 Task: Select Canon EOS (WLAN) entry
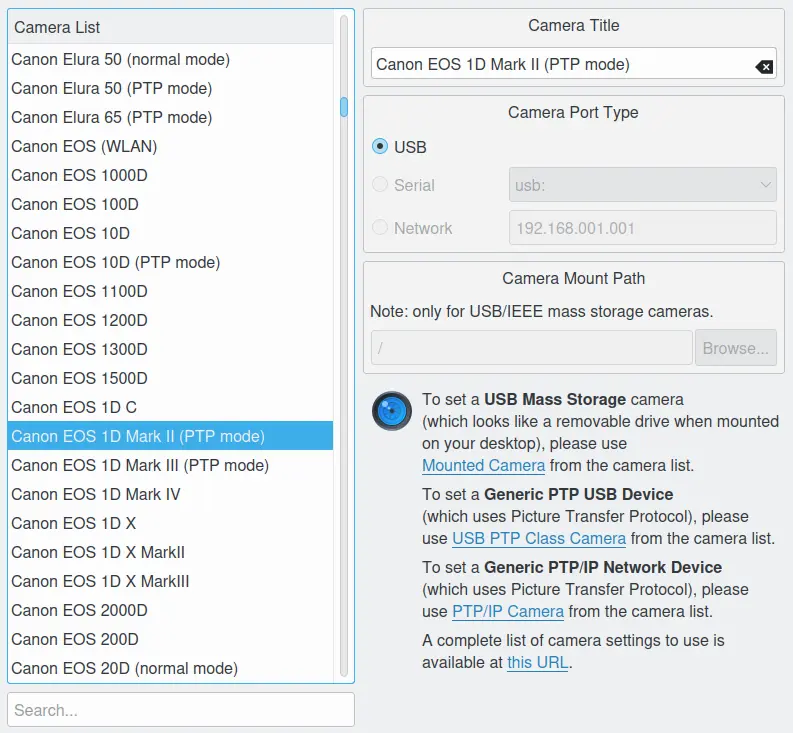[170, 146]
